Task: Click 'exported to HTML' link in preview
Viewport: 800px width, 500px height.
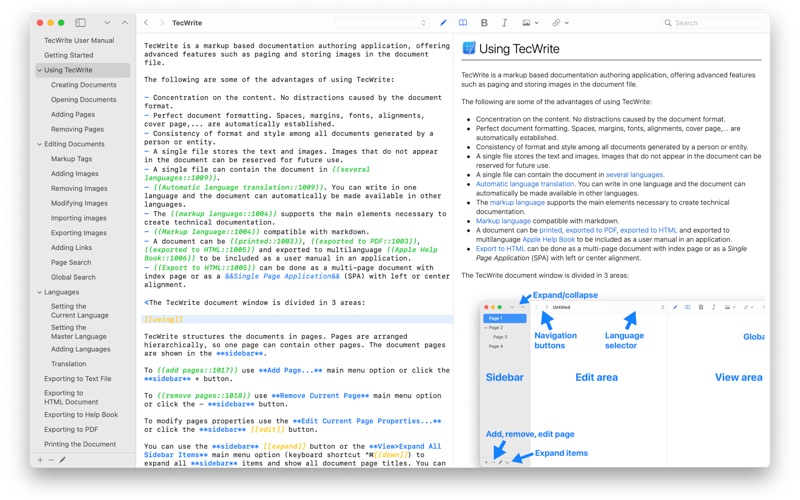Action: (x=648, y=230)
